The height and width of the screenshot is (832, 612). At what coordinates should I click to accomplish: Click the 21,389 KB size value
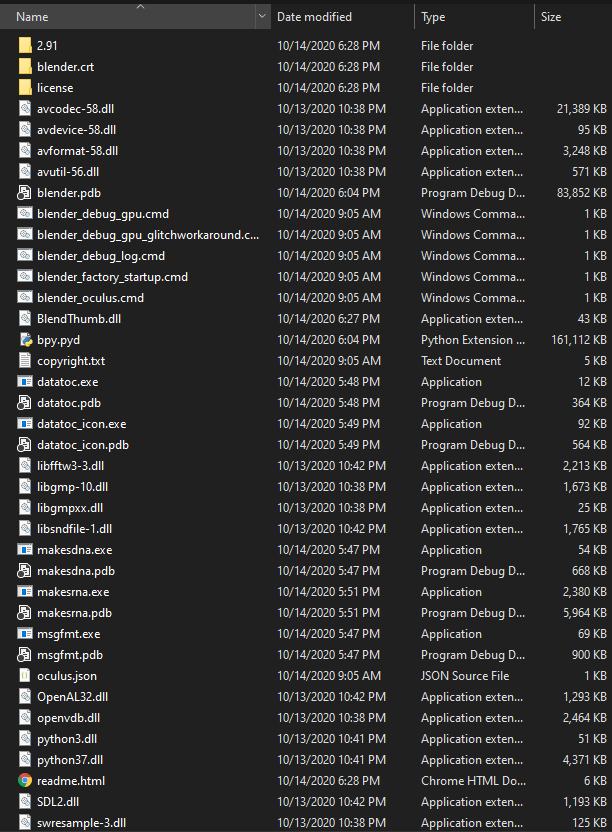coord(582,109)
